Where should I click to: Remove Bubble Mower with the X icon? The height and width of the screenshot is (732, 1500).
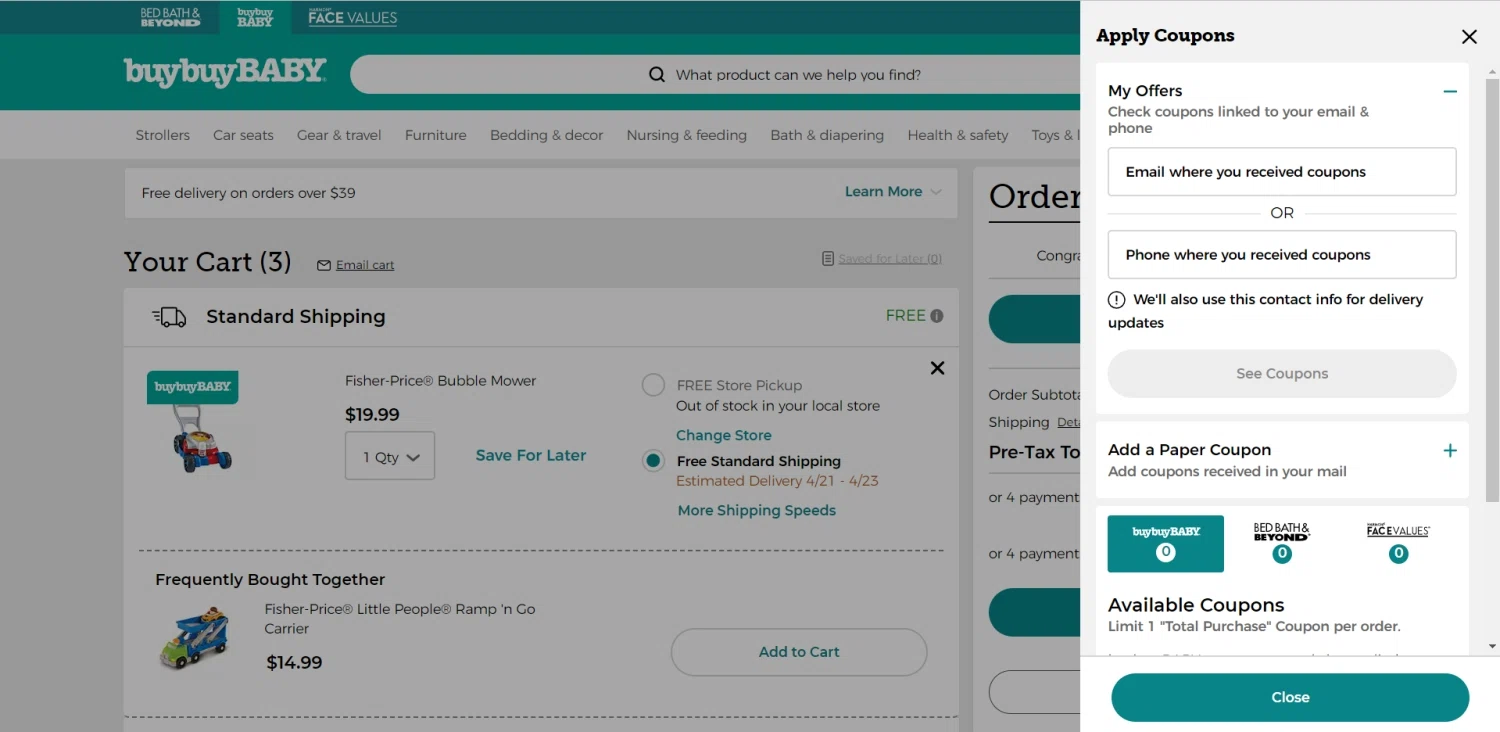tap(937, 368)
